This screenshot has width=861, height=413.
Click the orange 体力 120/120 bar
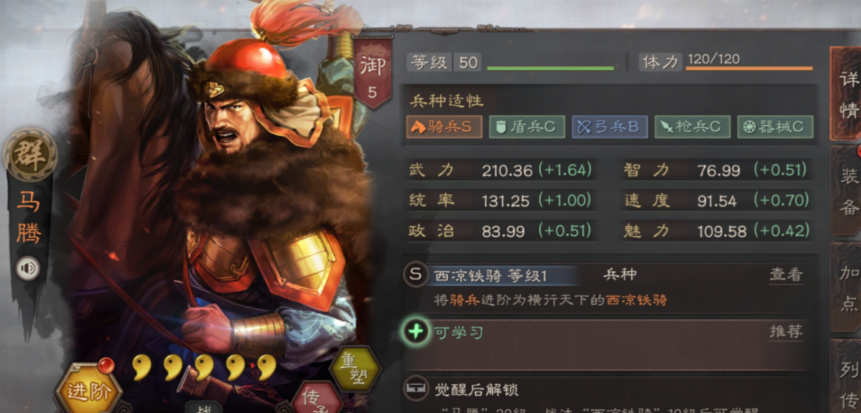tap(749, 68)
